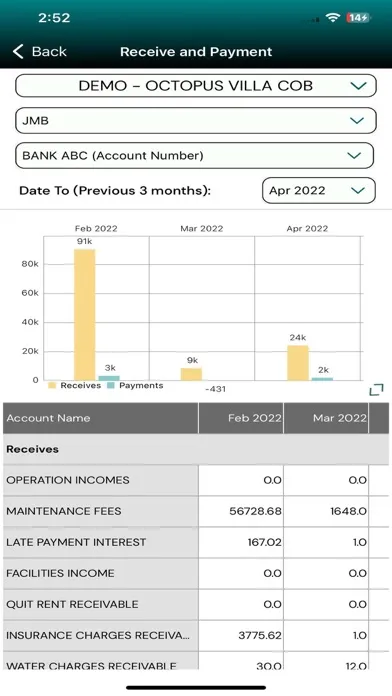Click the -431 label on the chart
Viewport: 392px width, 696px height.
[x=215, y=389]
